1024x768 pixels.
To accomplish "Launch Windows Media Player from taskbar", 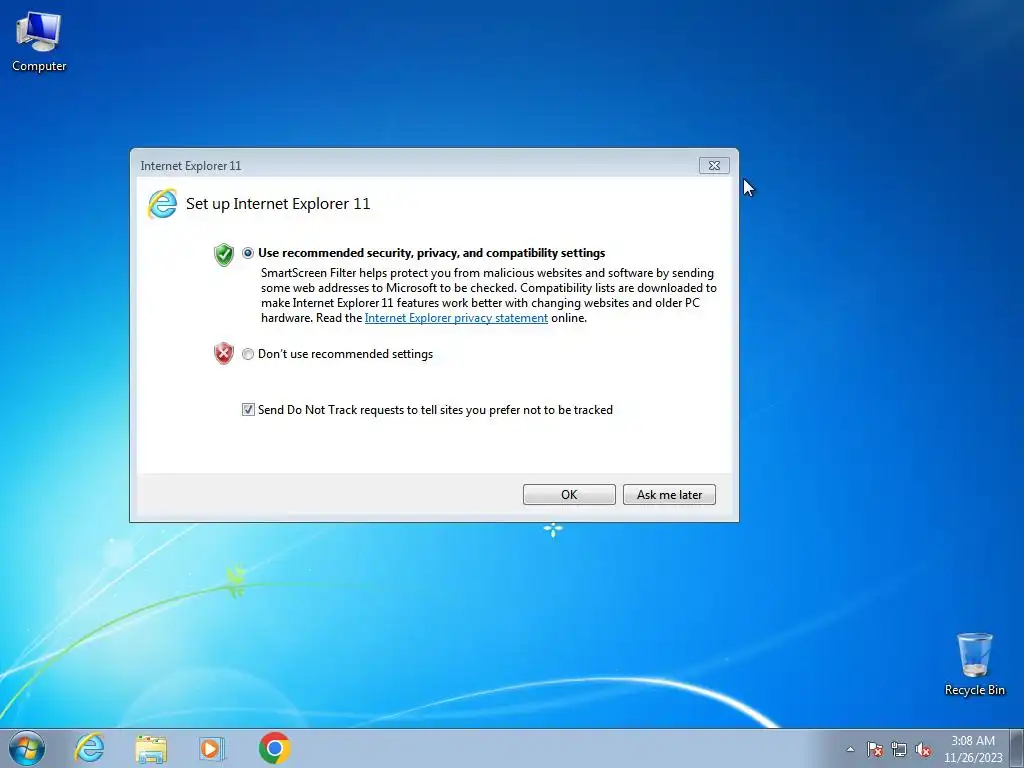I will pyautogui.click(x=212, y=748).
